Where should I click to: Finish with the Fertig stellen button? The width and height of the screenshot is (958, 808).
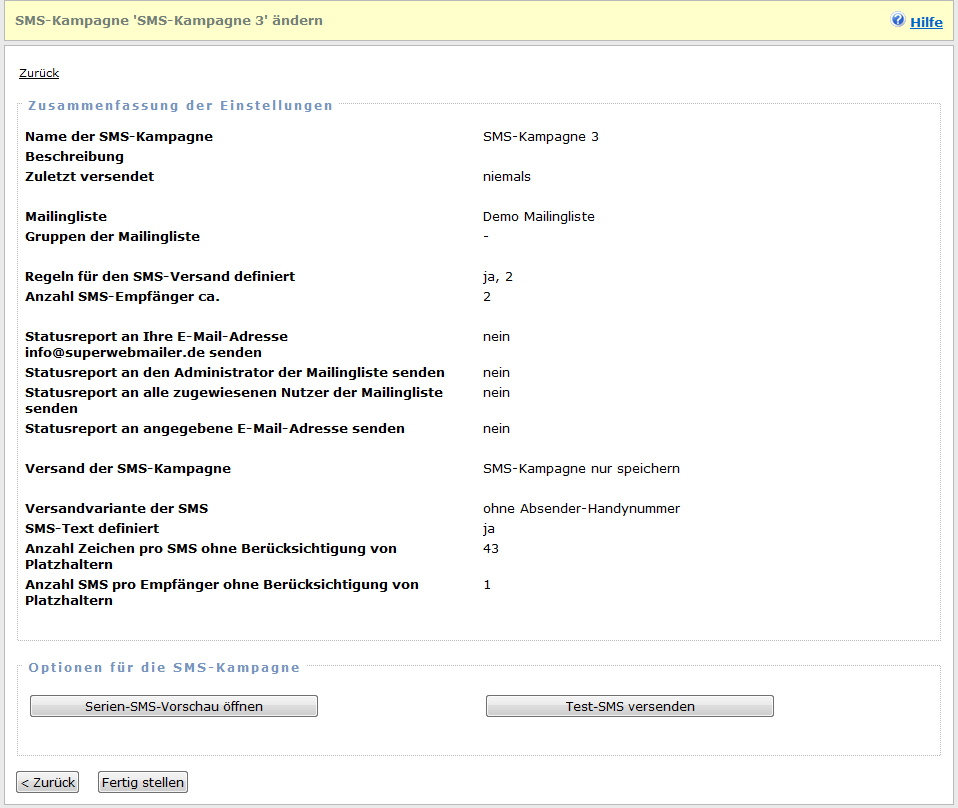[x=143, y=782]
